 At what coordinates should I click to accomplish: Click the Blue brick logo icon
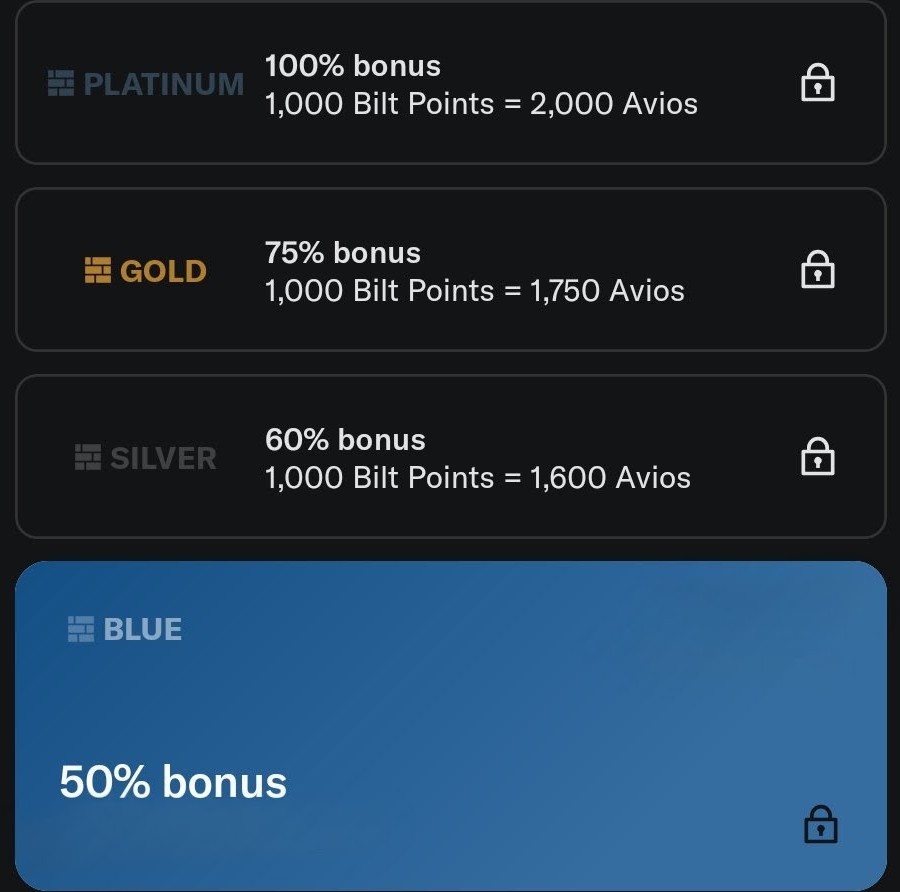pos(81,629)
